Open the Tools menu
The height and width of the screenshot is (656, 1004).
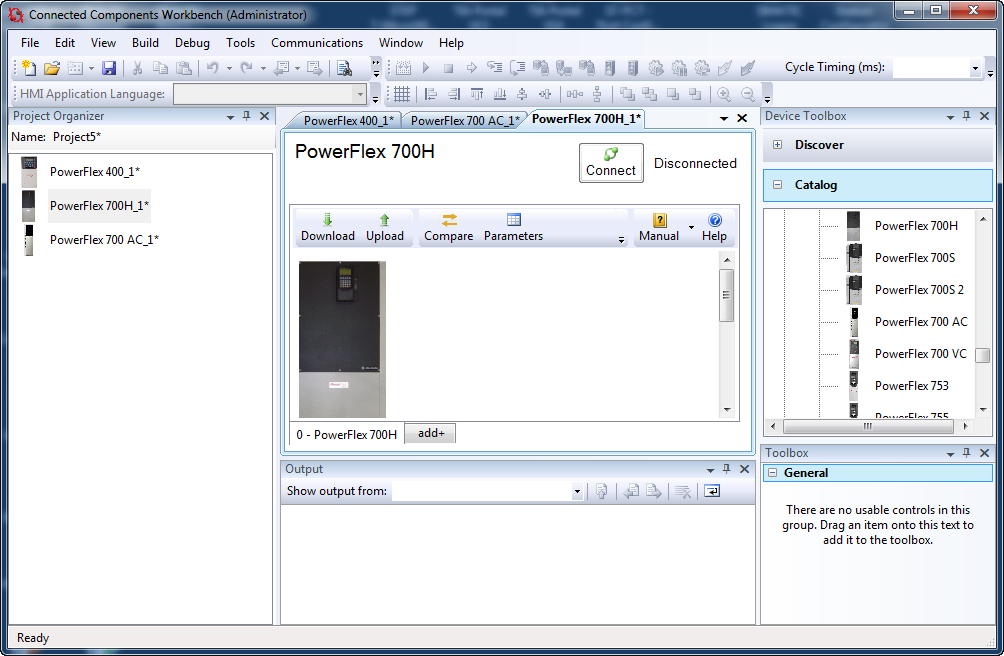point(241,43)
